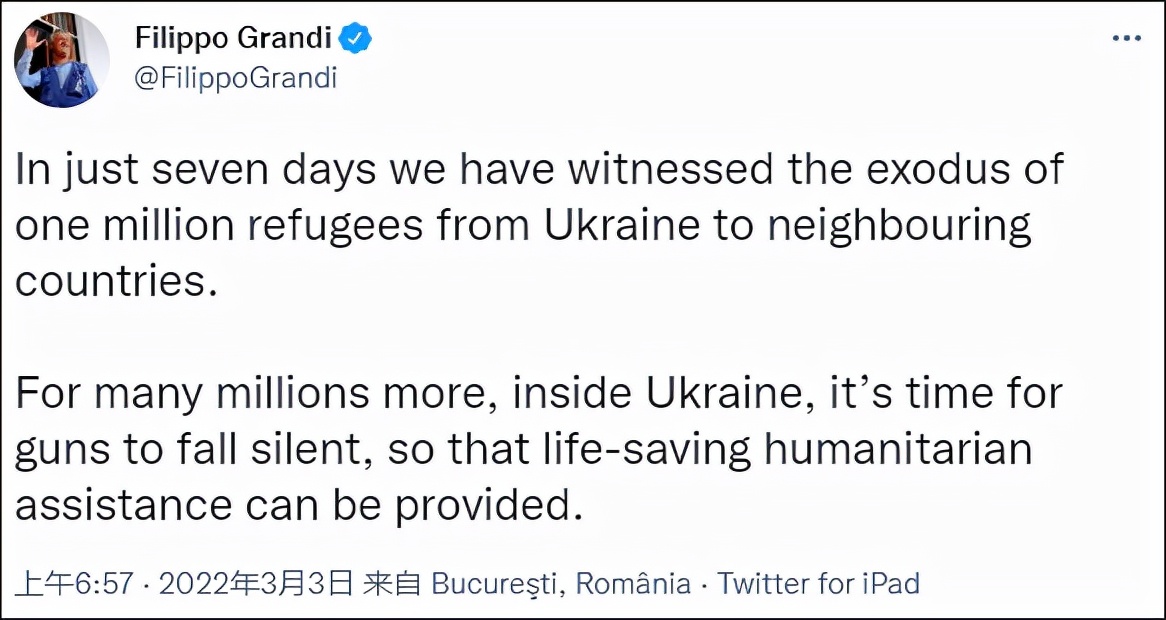1166x620 pixels.
Task: Click the word "countries." ending first paragraph
Action: click(115, 281)
